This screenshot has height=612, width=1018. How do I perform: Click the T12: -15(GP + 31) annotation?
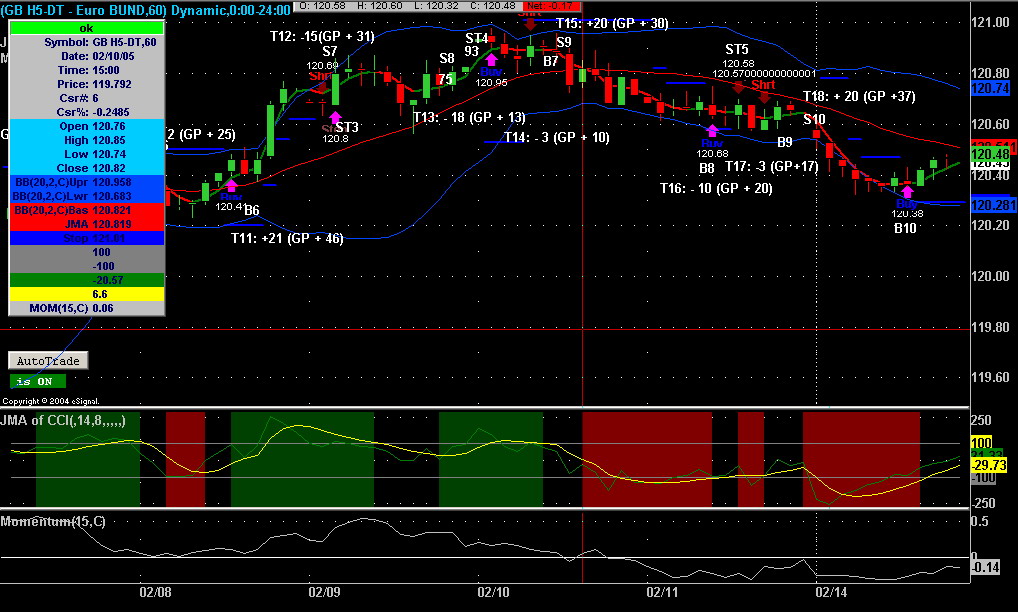click(x=322, y=36)
